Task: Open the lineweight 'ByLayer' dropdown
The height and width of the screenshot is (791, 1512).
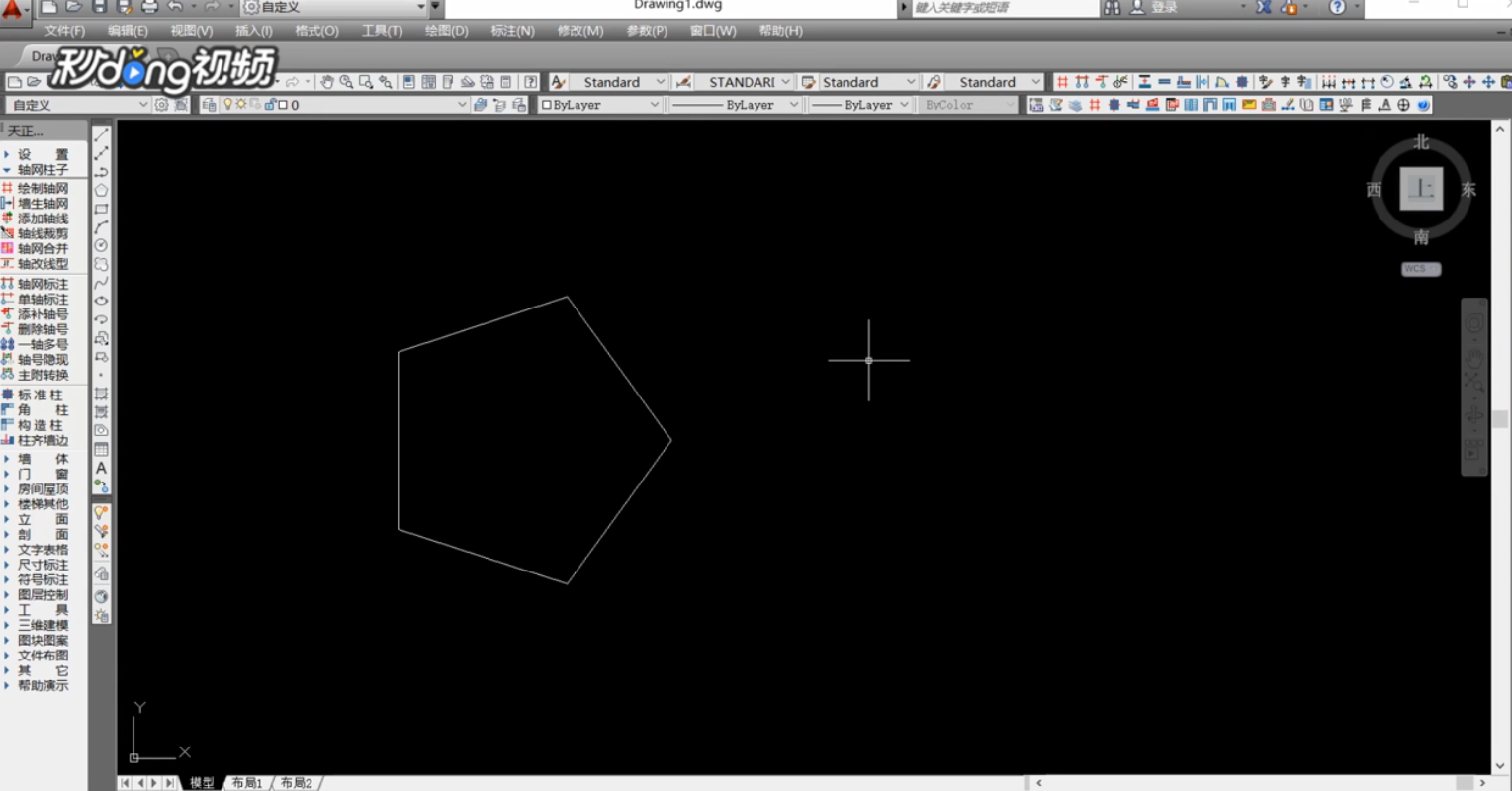Action: coord(859,104)
